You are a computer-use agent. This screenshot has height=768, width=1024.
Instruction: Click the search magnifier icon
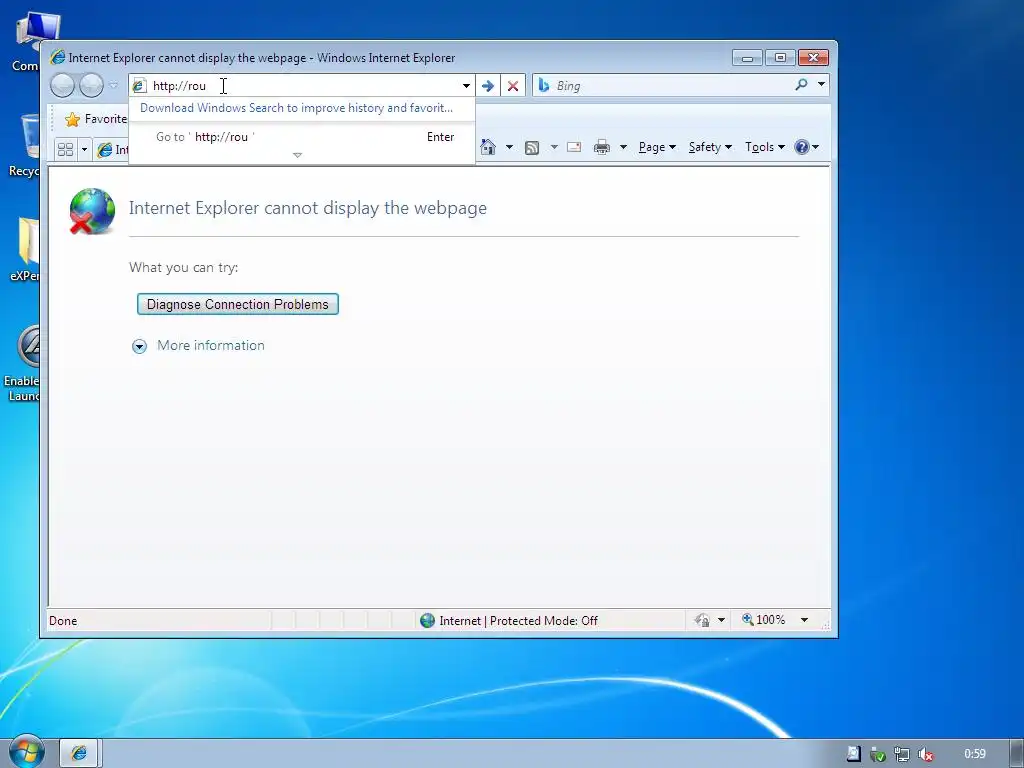(x=801, y=84)
